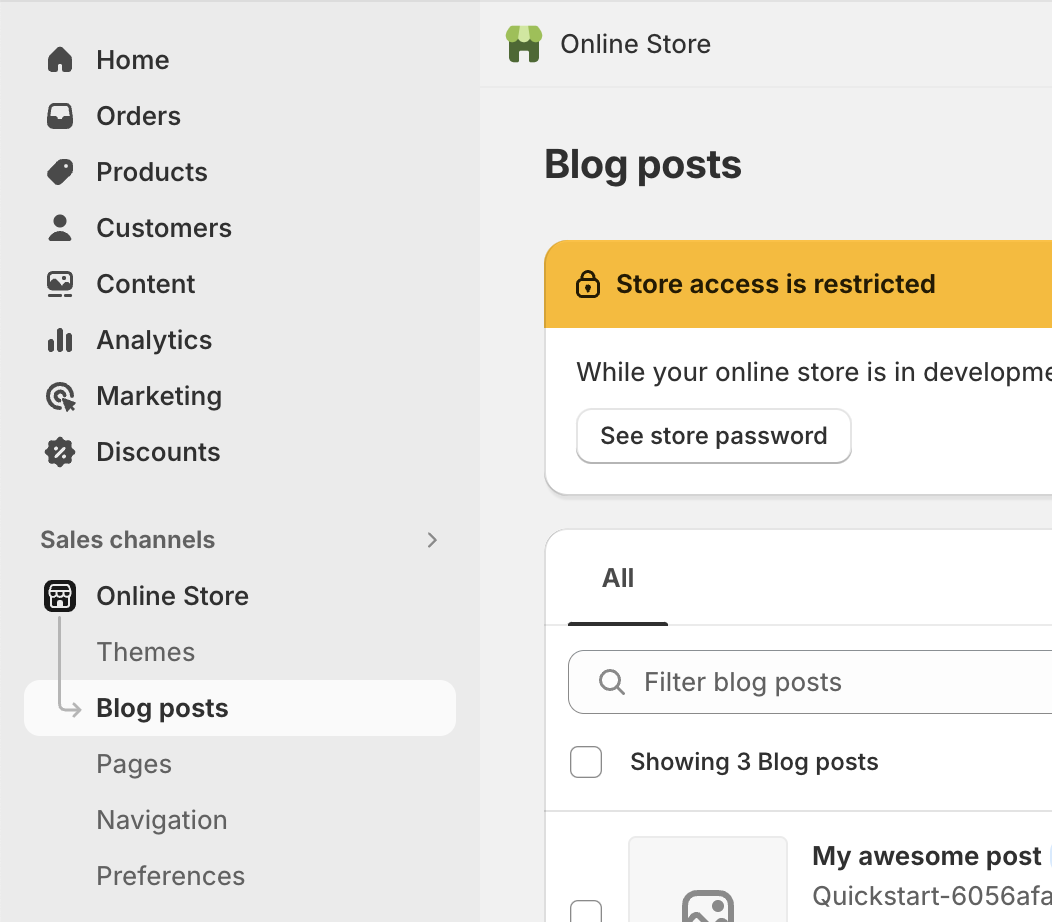
Task: Click the Discounts percent badge icon
Action: [60, 452]
